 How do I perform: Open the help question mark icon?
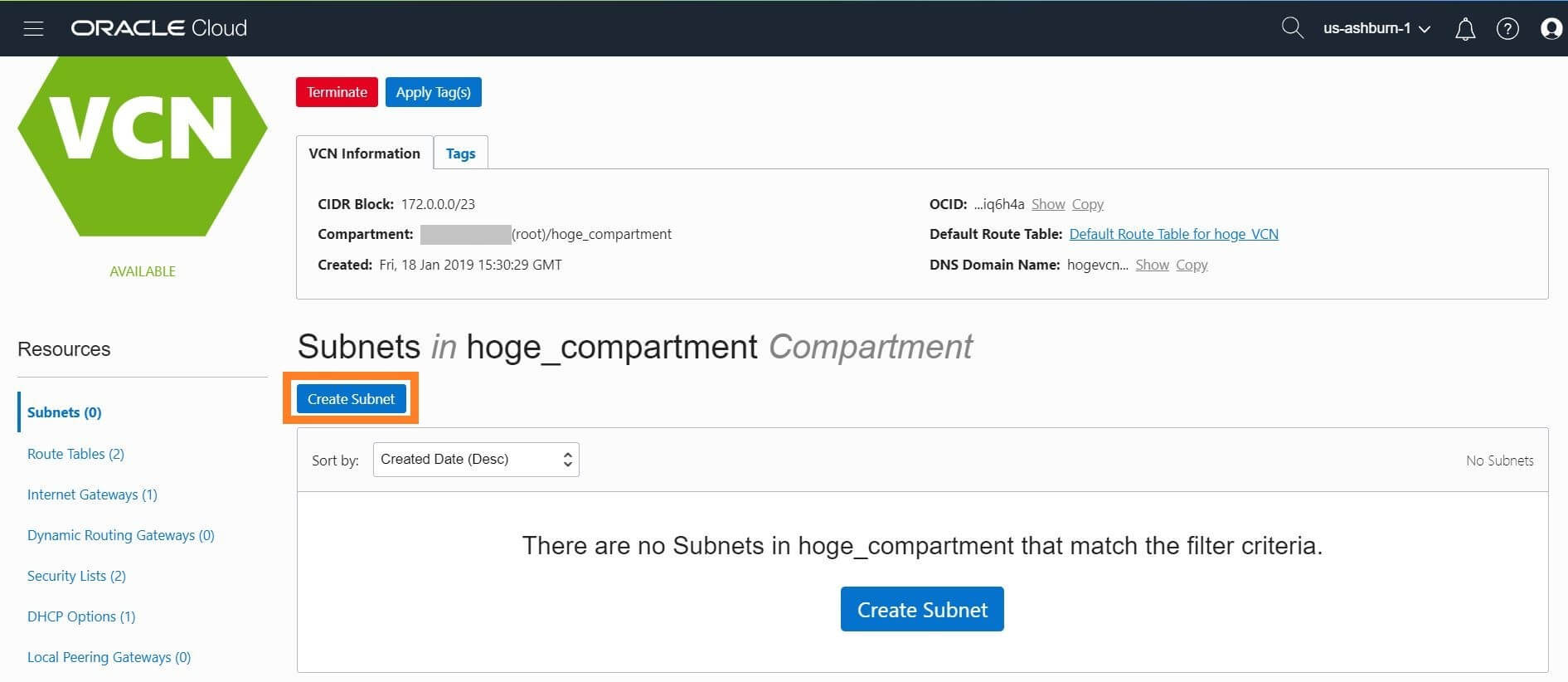tap(1507, 29)
